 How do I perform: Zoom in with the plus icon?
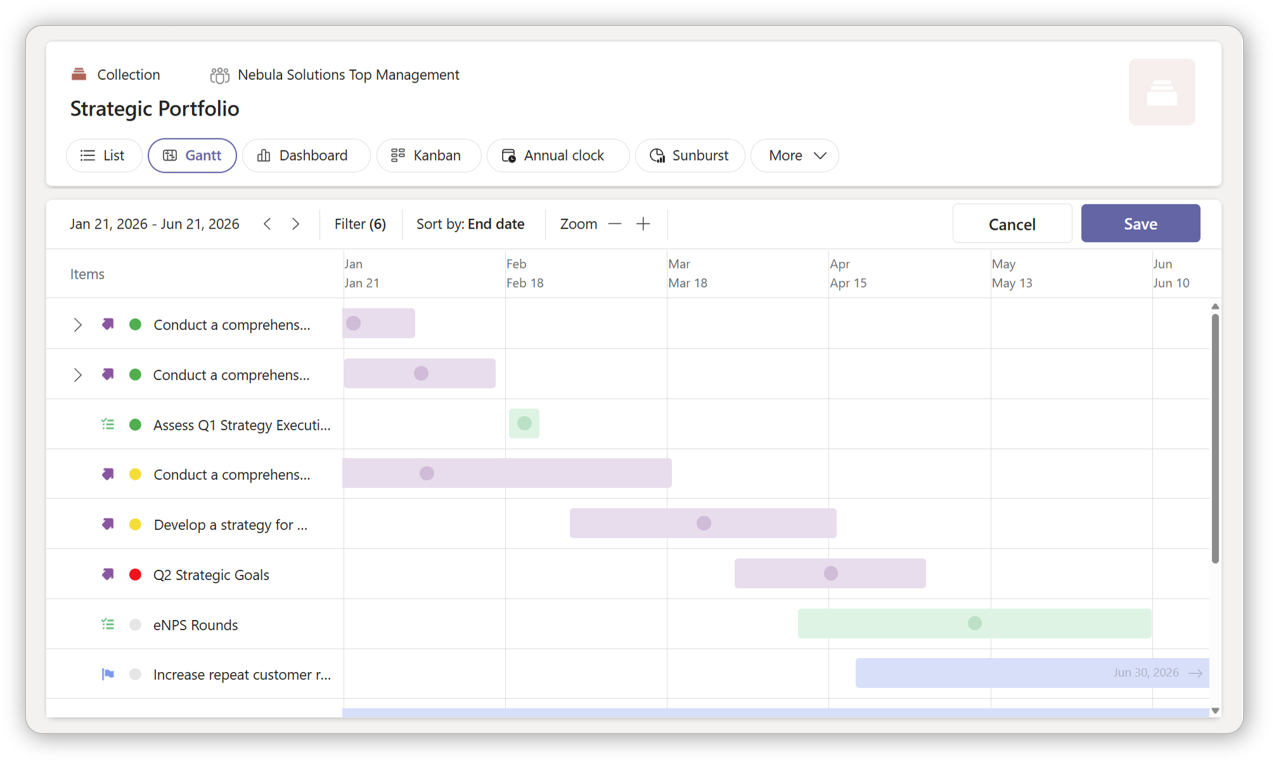tap(643, 224)
